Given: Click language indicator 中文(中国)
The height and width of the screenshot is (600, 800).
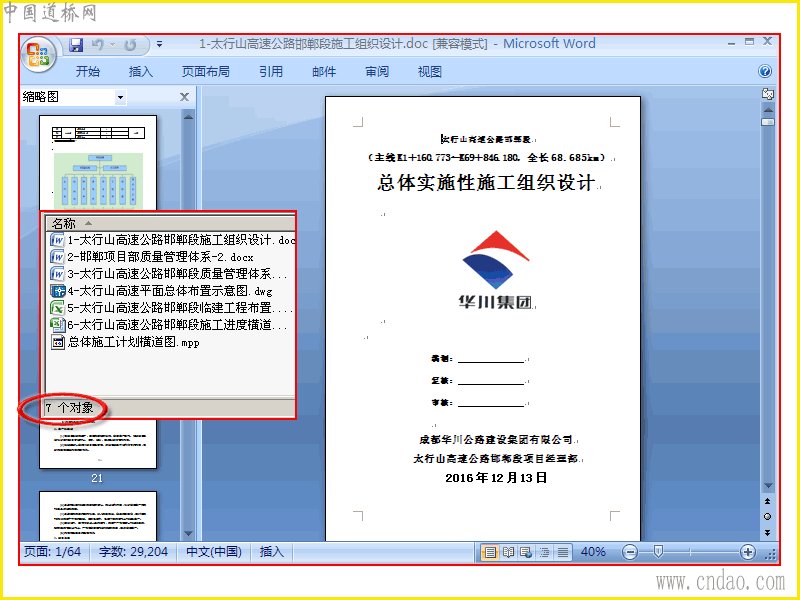Looking at the screenshot, I should coord(214,552).
